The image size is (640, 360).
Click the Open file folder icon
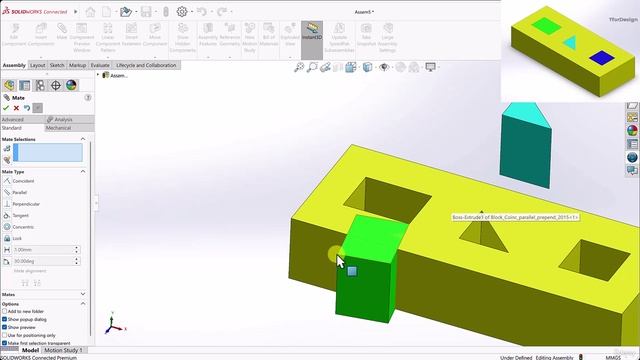tap(126, 11)
